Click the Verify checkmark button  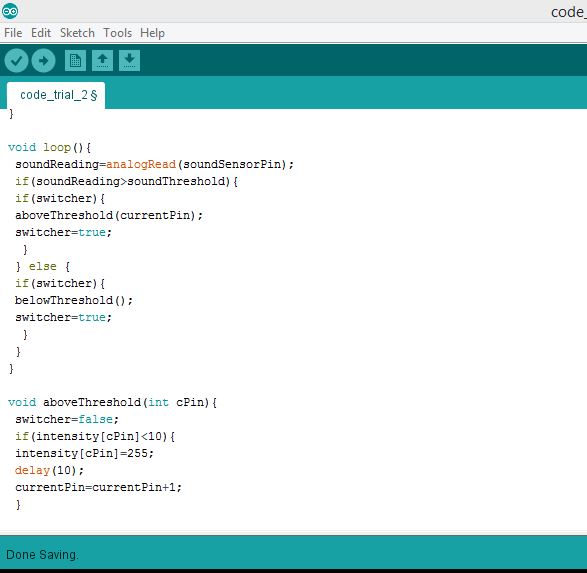pos(16,60)
